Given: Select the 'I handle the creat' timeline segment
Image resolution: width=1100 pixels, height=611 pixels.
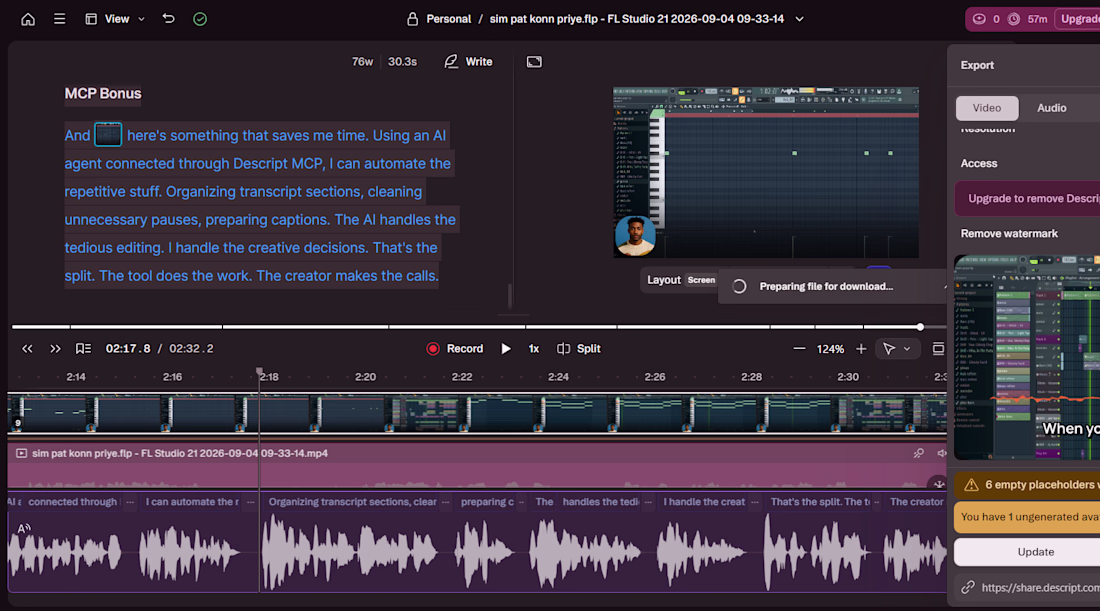Looking at the screenshot, I should (x=704, y=502).
